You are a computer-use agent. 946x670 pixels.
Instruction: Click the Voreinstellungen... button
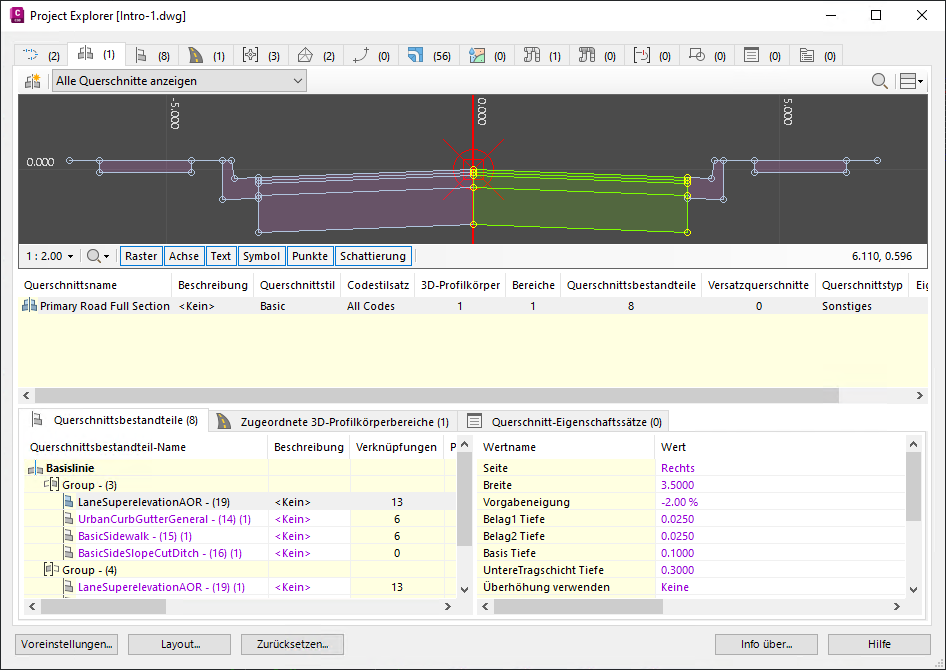coord(67,644)
